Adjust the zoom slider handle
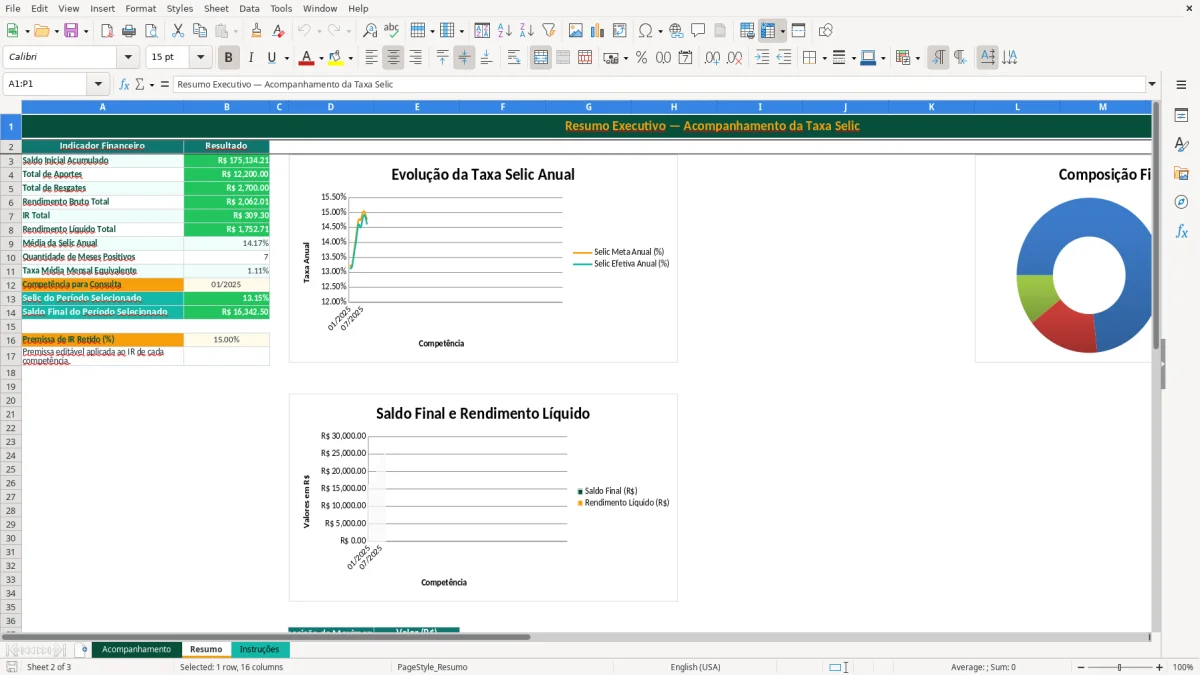The image size is (1200, 675). click(x=1120, y=667)
